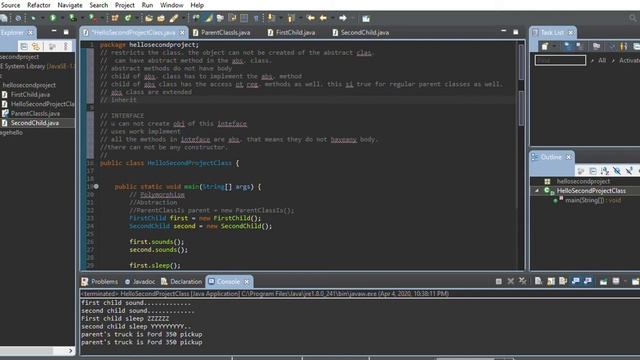Viewport: 640px width, 360px height.
Task: Click Collapse All in Package Explorer toolbar
Action: point(24,47)
